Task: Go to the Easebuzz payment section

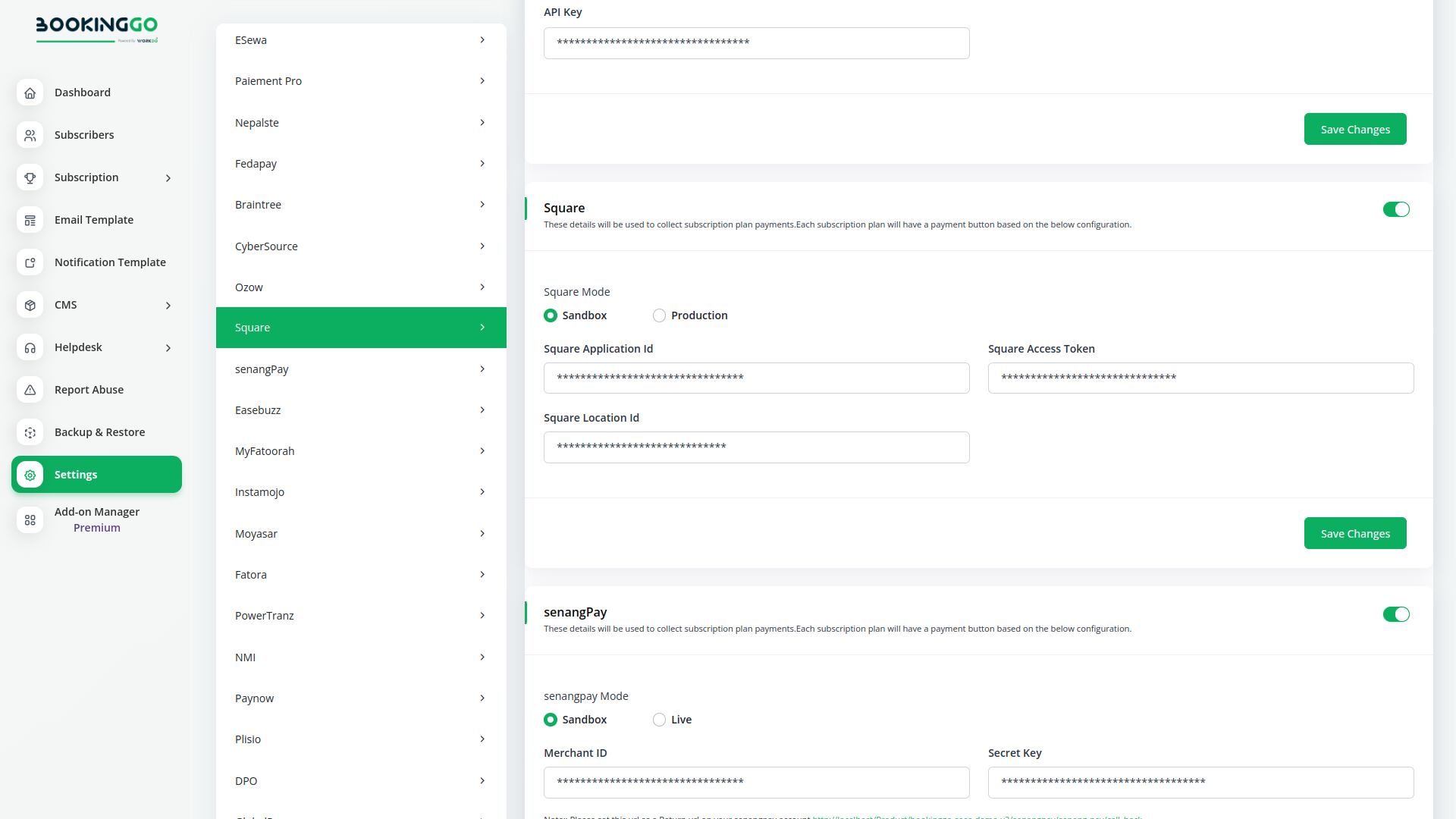Action: point(361,410)
